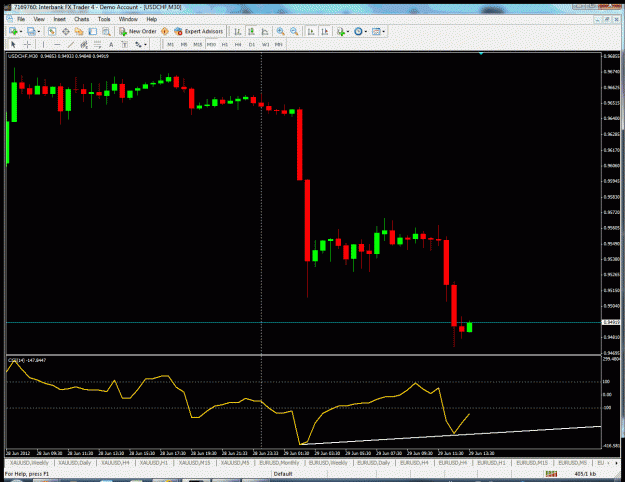
Task: Toggle the Terminal window icon
Action: point(92,31)
